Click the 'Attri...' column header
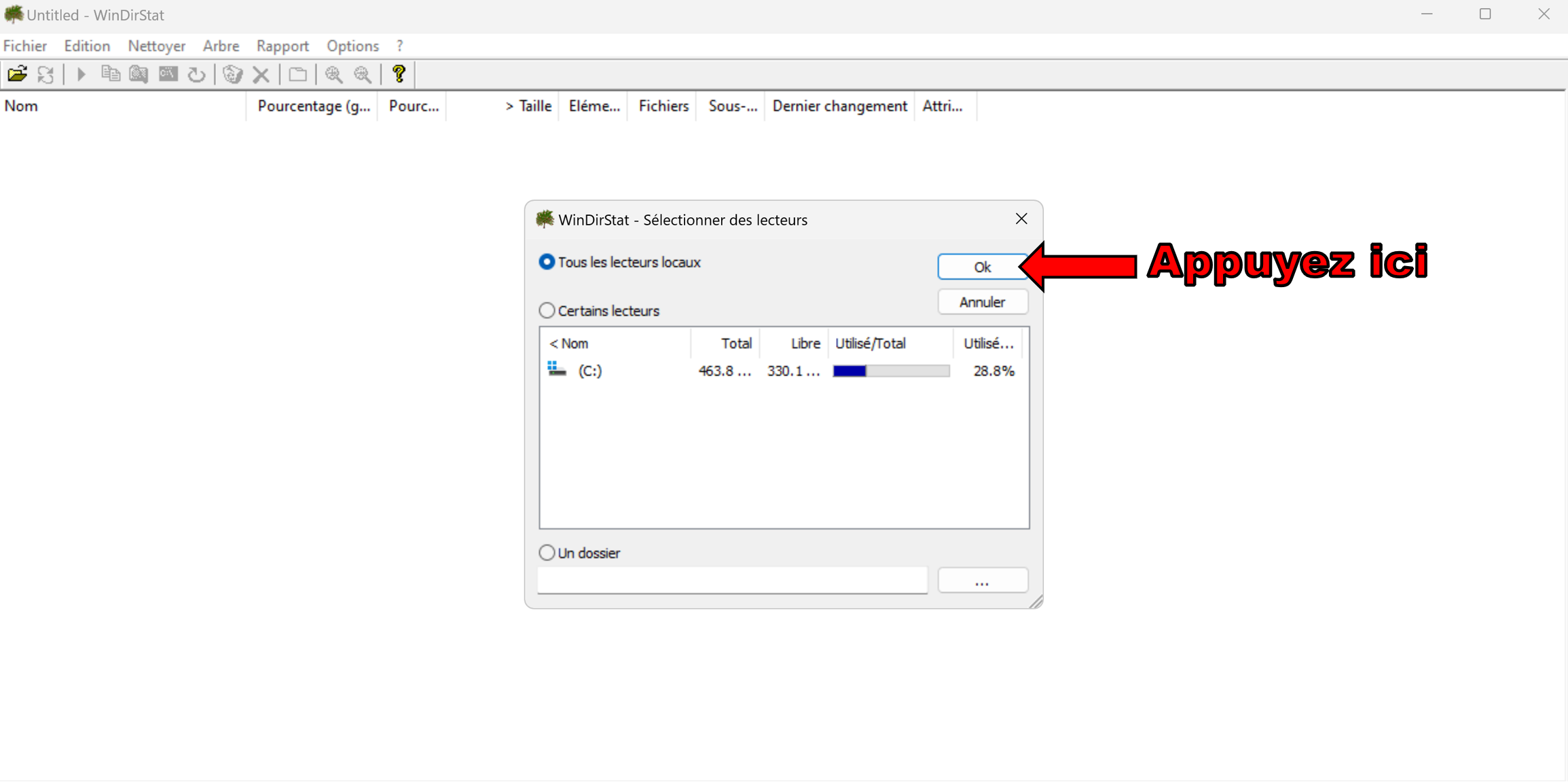Image resolution: width=1568 pixels, height=782 pixels. click(x=946, y=106)
